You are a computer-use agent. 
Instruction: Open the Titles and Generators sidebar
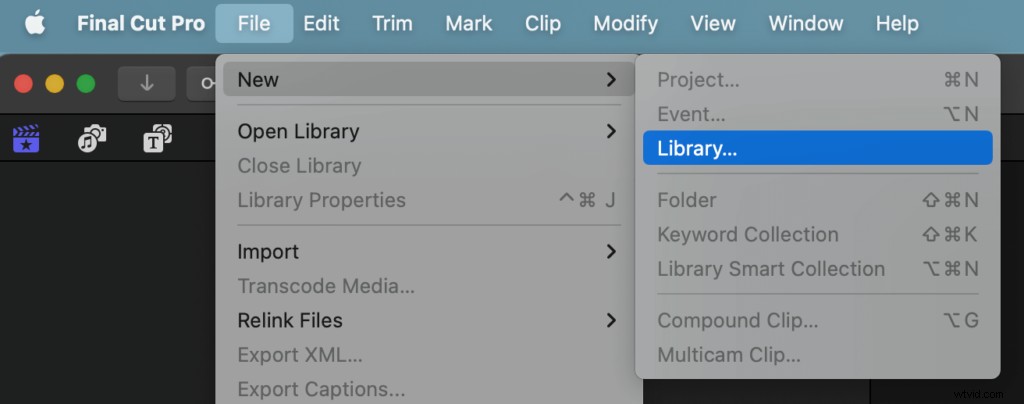[157, 138]
